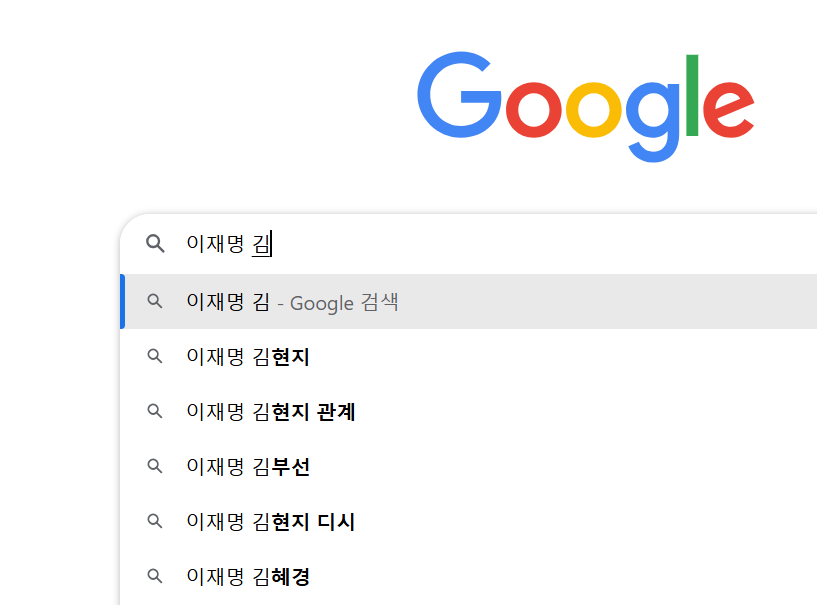Click the blue indicator bar on highlighted suggestion

coord(122,301)
